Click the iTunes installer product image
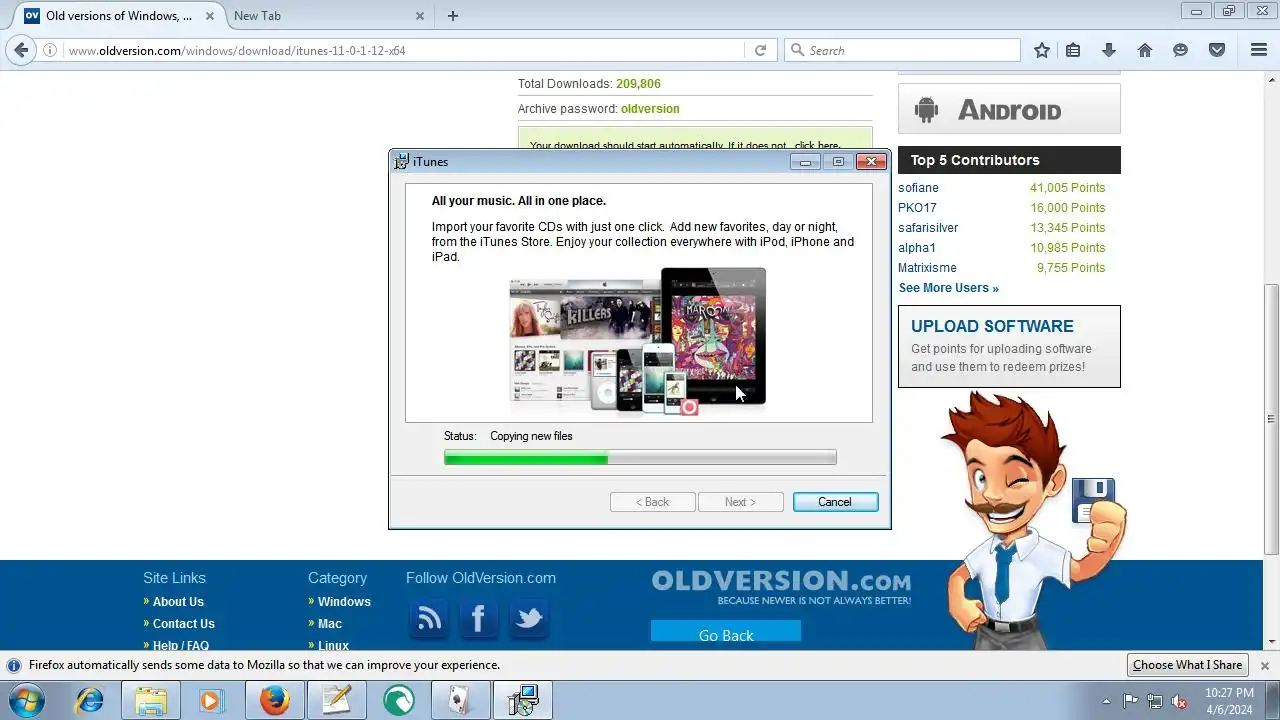 click(638, 341)
